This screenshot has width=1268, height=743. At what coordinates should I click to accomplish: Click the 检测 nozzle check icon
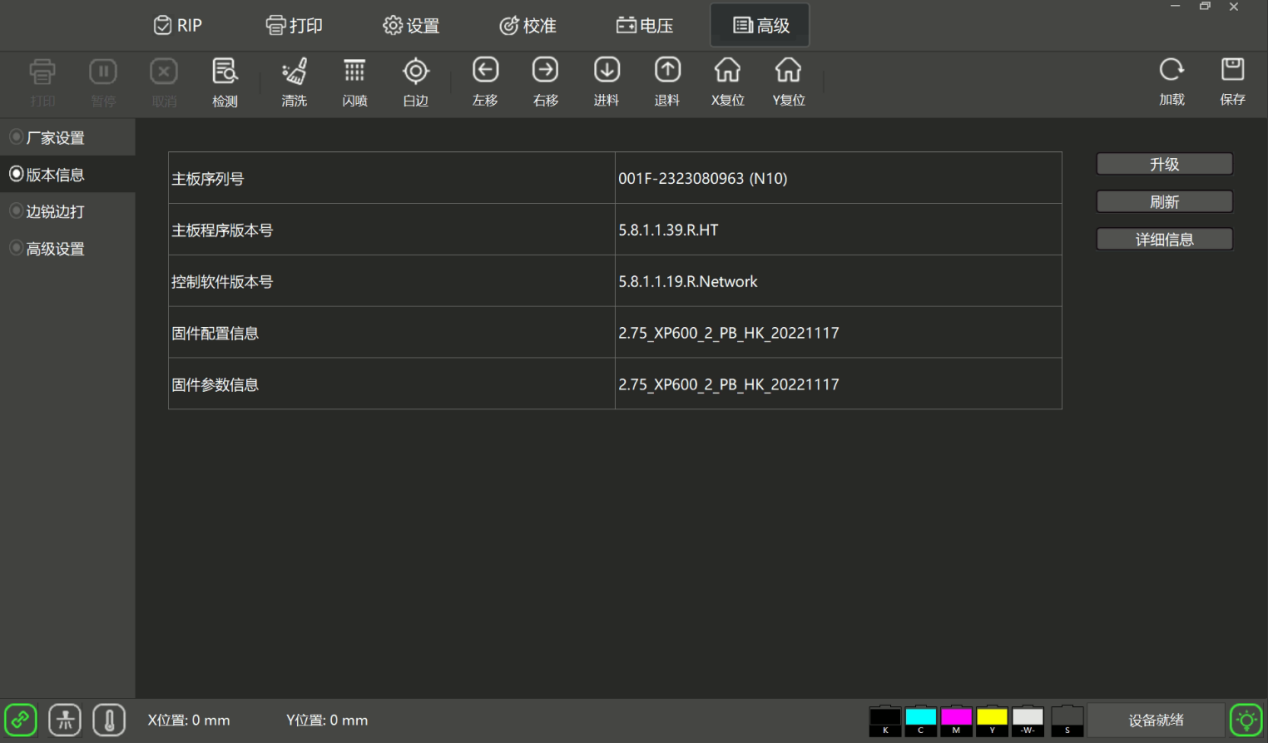pos(225,71)
